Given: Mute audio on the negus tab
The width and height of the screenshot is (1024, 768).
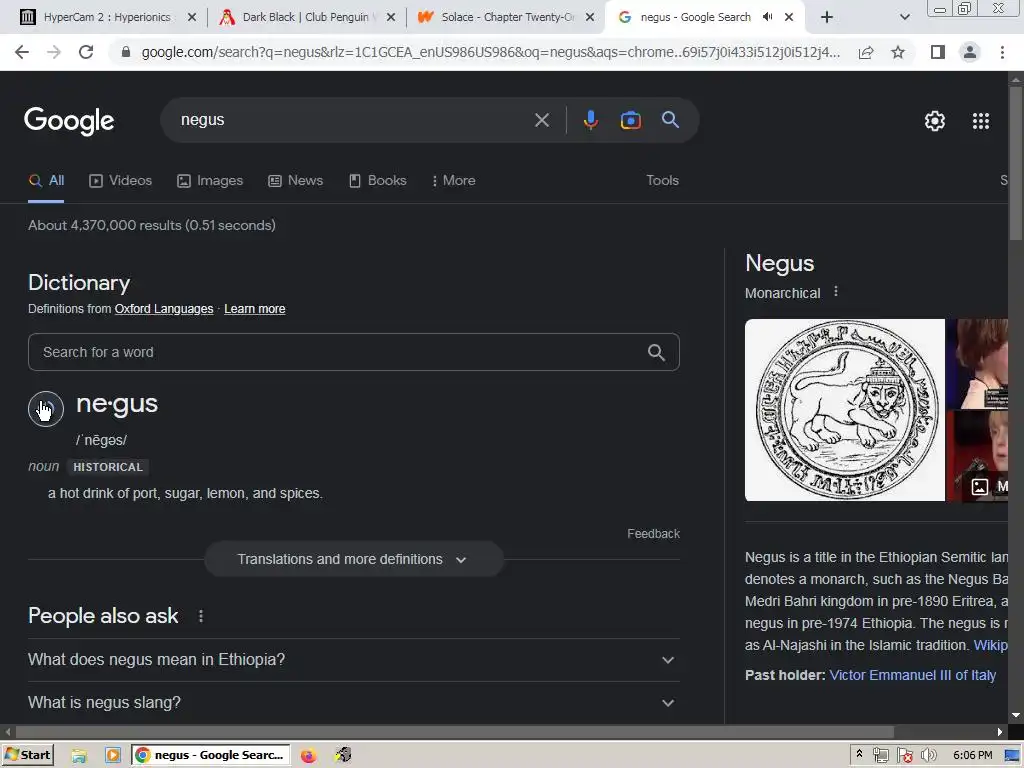Looking at the screenshot, I should (x=767, y=17).
